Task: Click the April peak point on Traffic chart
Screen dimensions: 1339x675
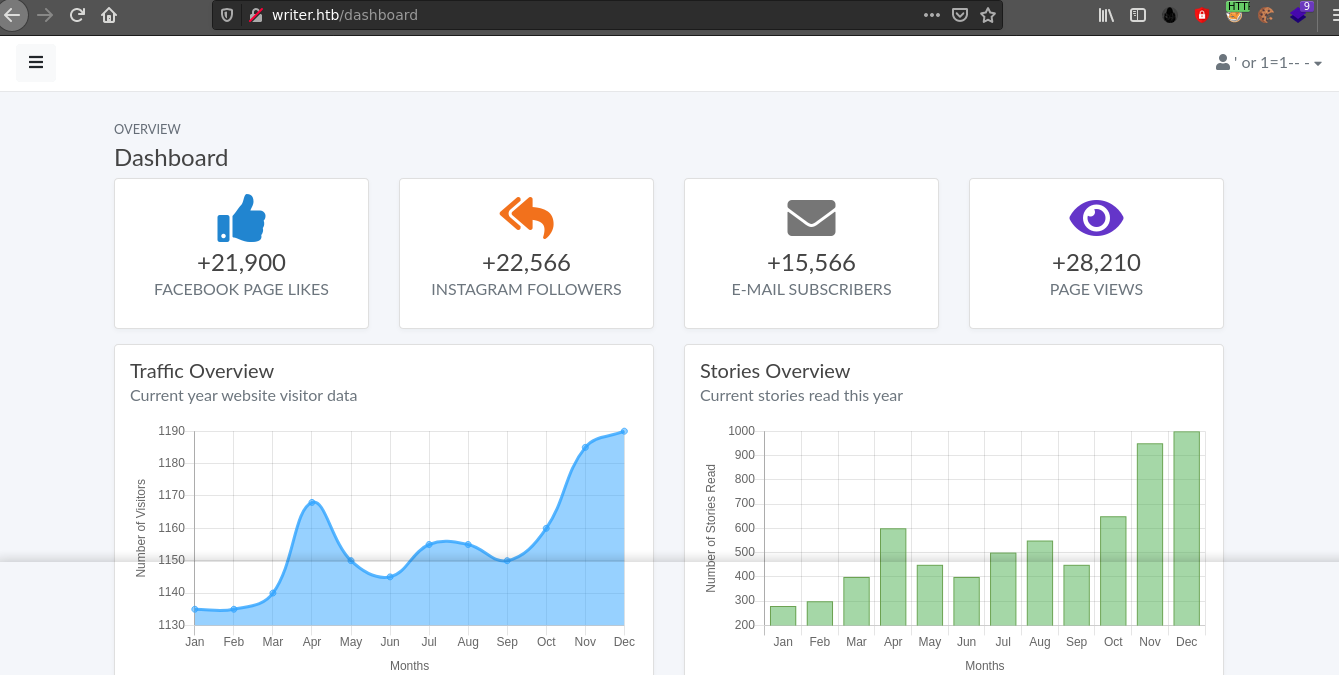Action: coord(312,502)
